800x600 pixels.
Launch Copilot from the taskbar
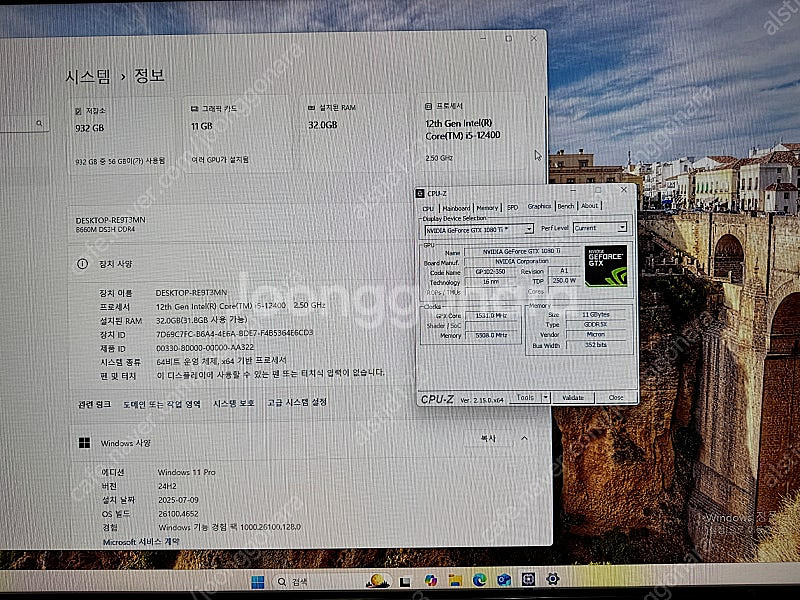click(430, 581)
